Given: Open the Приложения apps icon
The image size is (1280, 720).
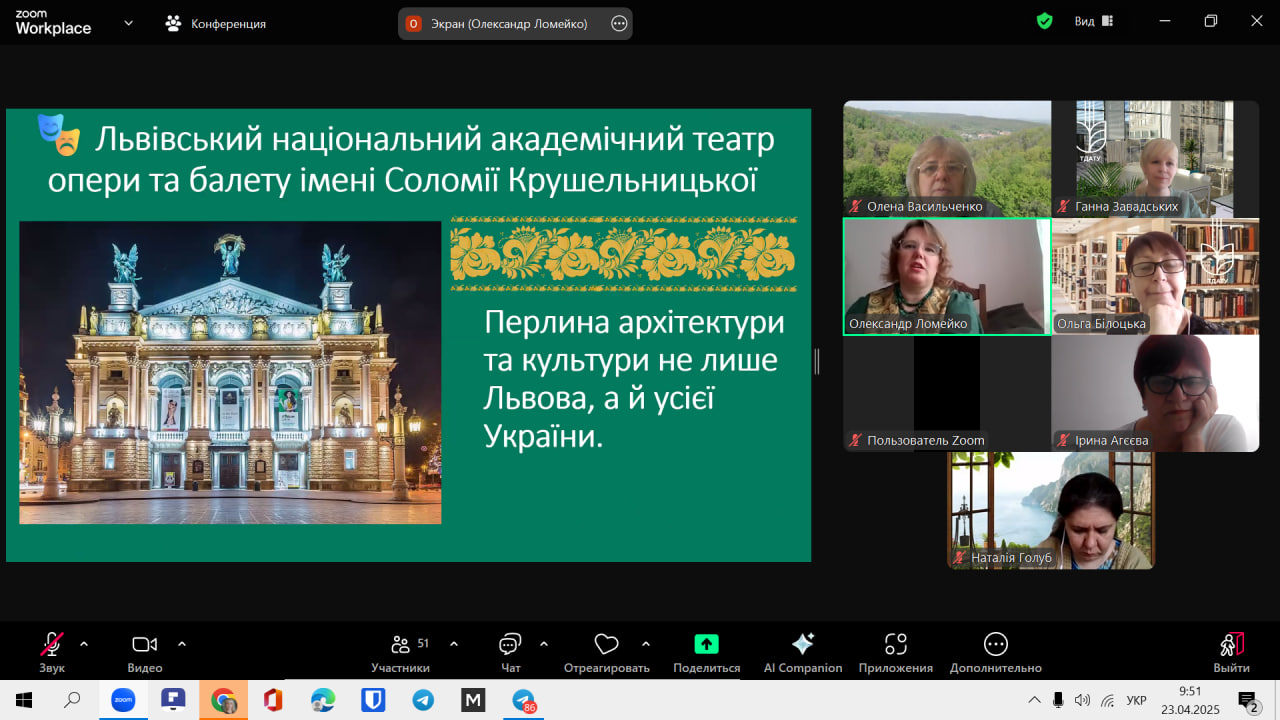Looking at the screenshot, I should pyautogui.click(x=895, y=645).
